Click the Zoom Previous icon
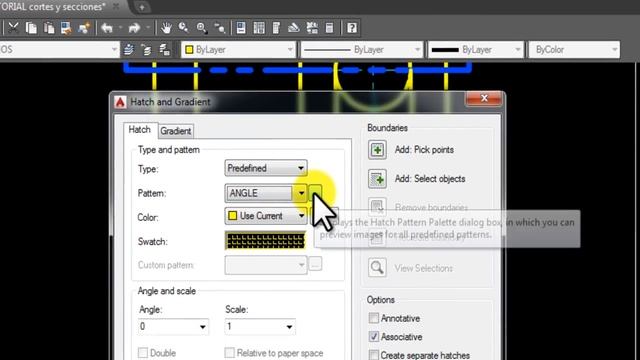640x360 pixels. 220,28
